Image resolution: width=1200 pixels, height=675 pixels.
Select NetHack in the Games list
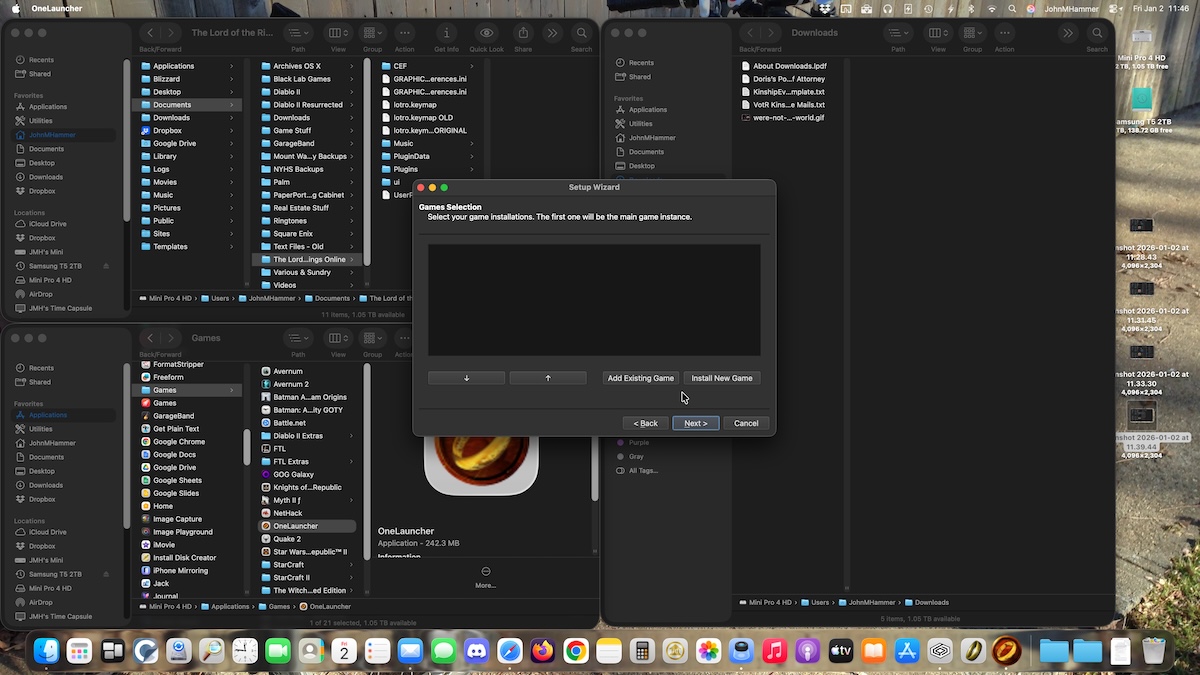(x=290, y=513)
